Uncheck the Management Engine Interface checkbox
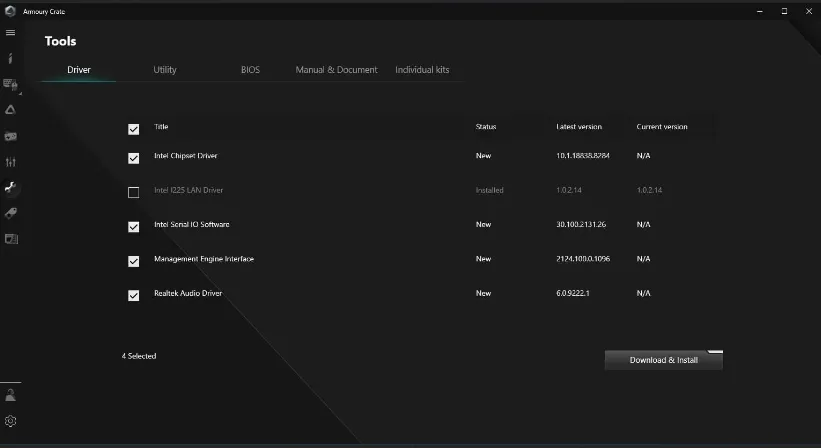The width and height of the screenshot is (821, 448). pos(134,261)
